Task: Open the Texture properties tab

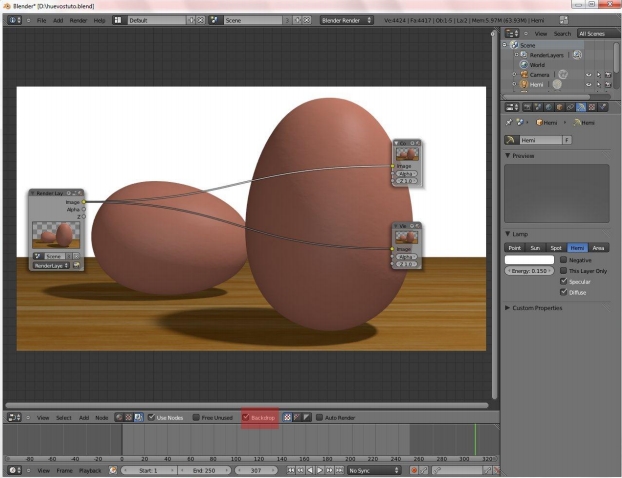Action: pos(592,107)
